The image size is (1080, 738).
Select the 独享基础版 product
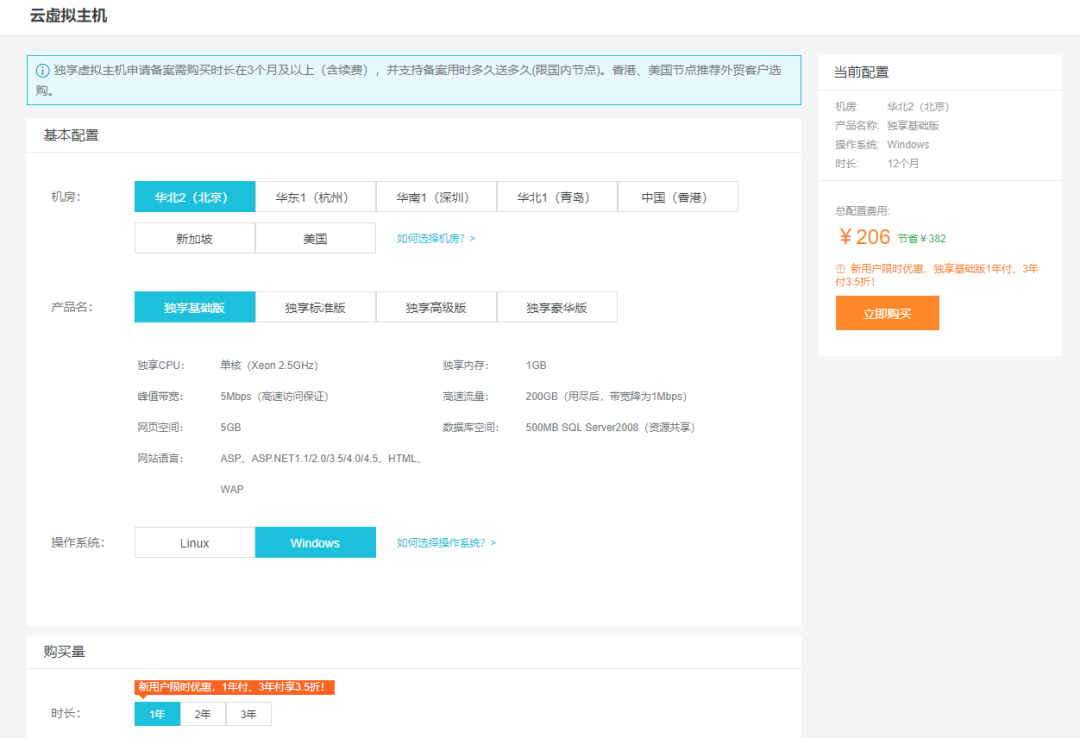click(x=195, y=307)
